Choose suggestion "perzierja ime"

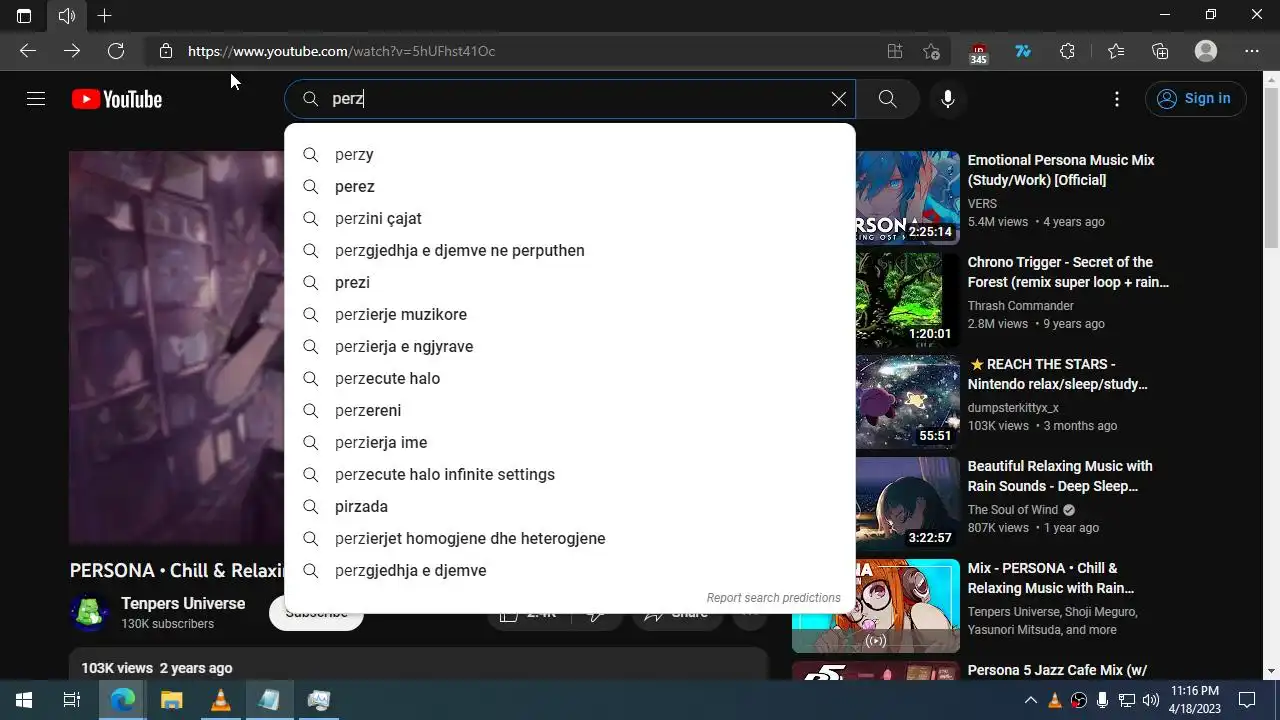(570, 442)
